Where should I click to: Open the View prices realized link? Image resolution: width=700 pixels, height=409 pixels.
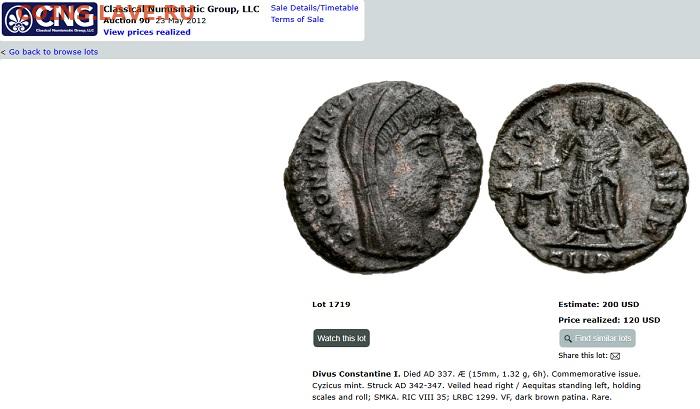pyautogui.click(x=147, y=32)
